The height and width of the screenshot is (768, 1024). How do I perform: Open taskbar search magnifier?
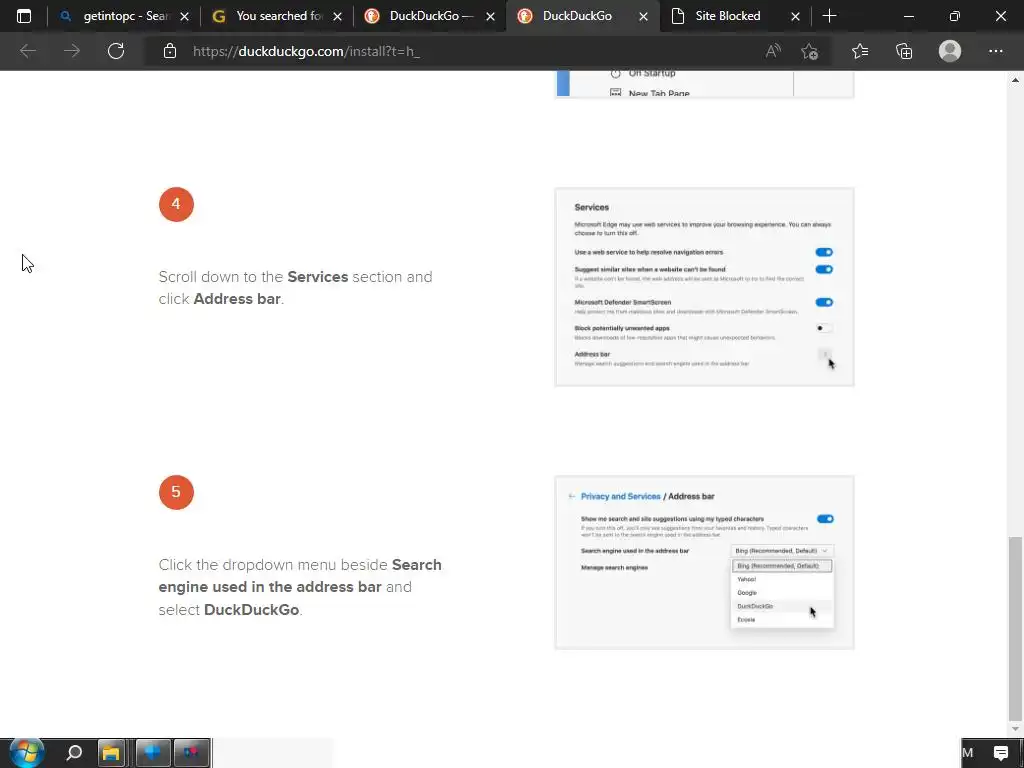(74, 753)
